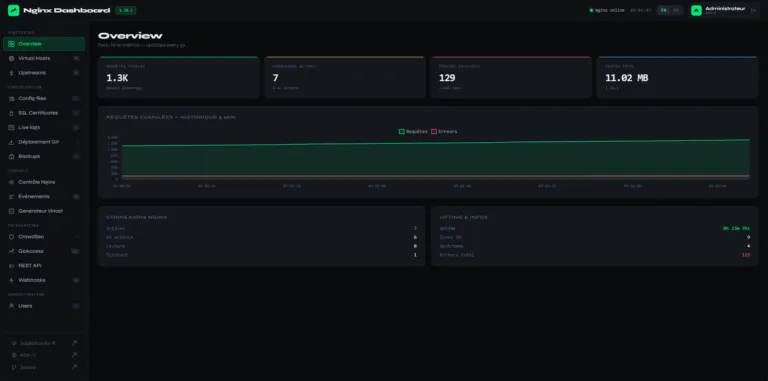
Task: Click the SSL Certificates lock icon
Action: tap(12, 113)
